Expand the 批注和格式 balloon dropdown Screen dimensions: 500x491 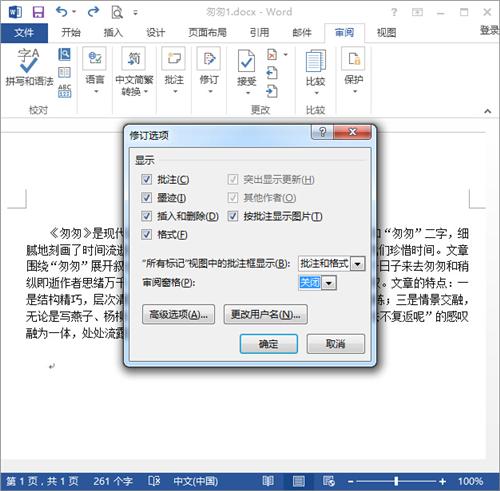358,264
